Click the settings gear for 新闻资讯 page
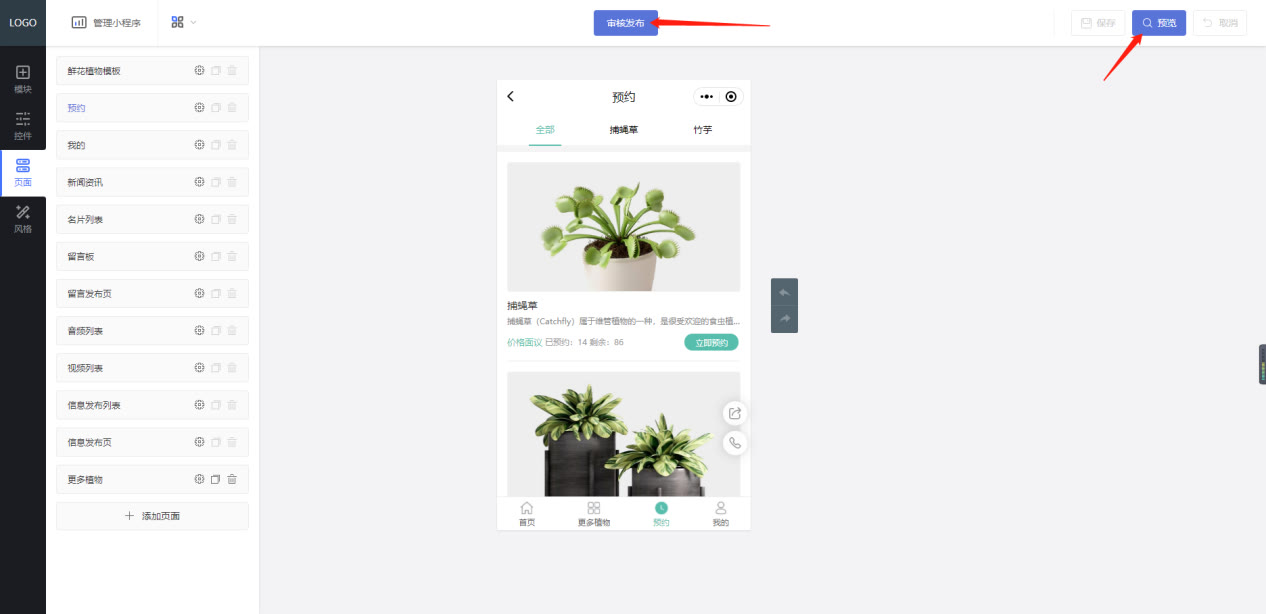The width and height of the screenshot is (1266, 614). click(x=199, y=182)
